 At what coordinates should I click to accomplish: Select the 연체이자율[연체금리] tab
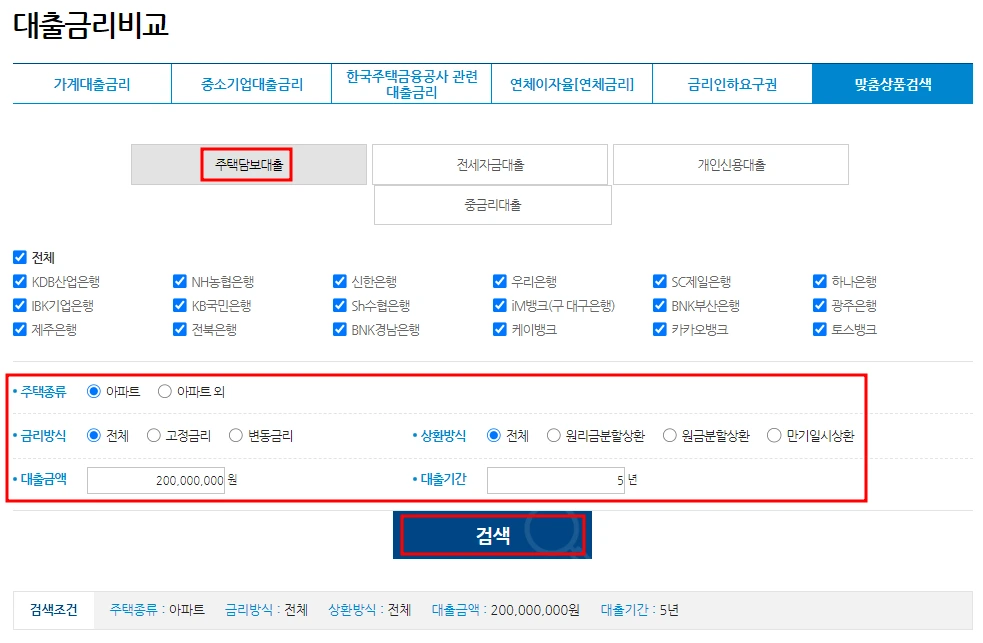click(x=571, y=84)
